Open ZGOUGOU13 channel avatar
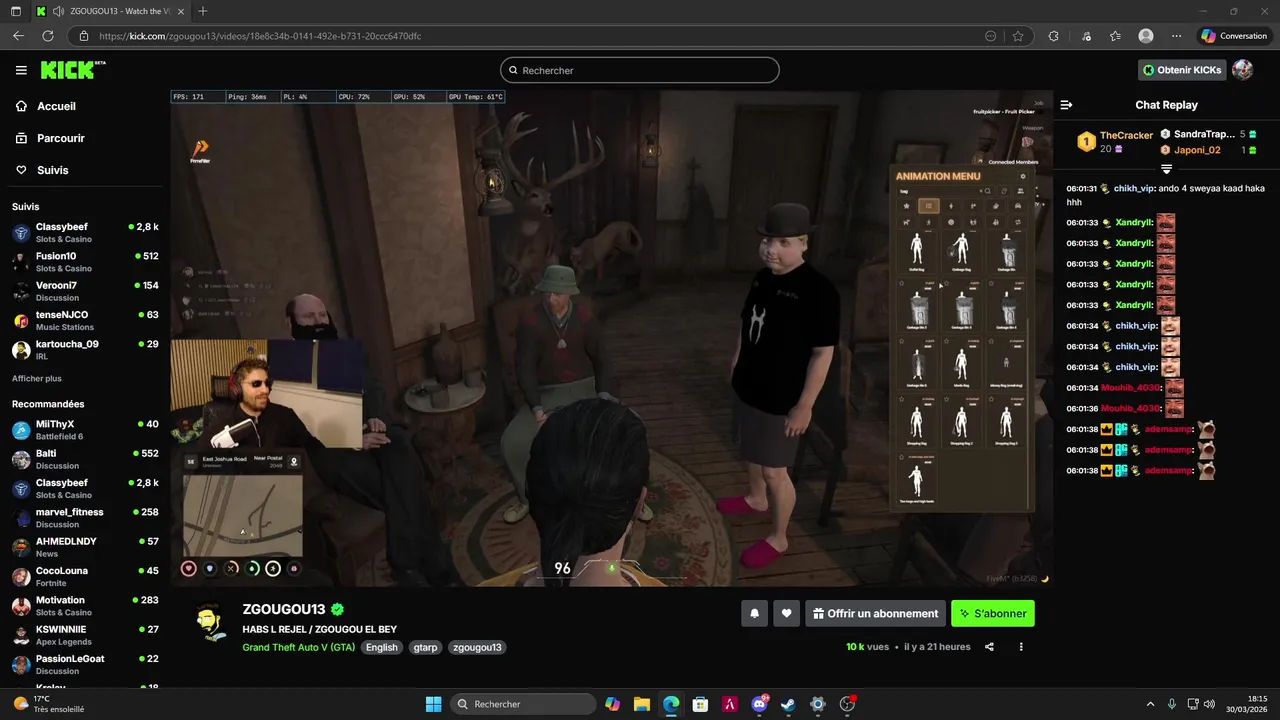This screenshot has height=720, width=1280. coord(211,623)
